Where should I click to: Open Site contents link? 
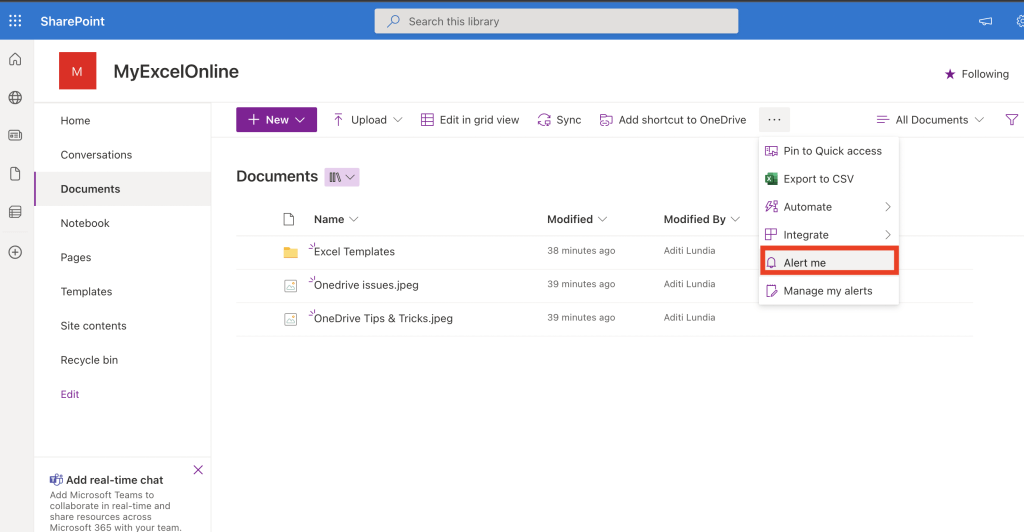(x=93, y=326)
